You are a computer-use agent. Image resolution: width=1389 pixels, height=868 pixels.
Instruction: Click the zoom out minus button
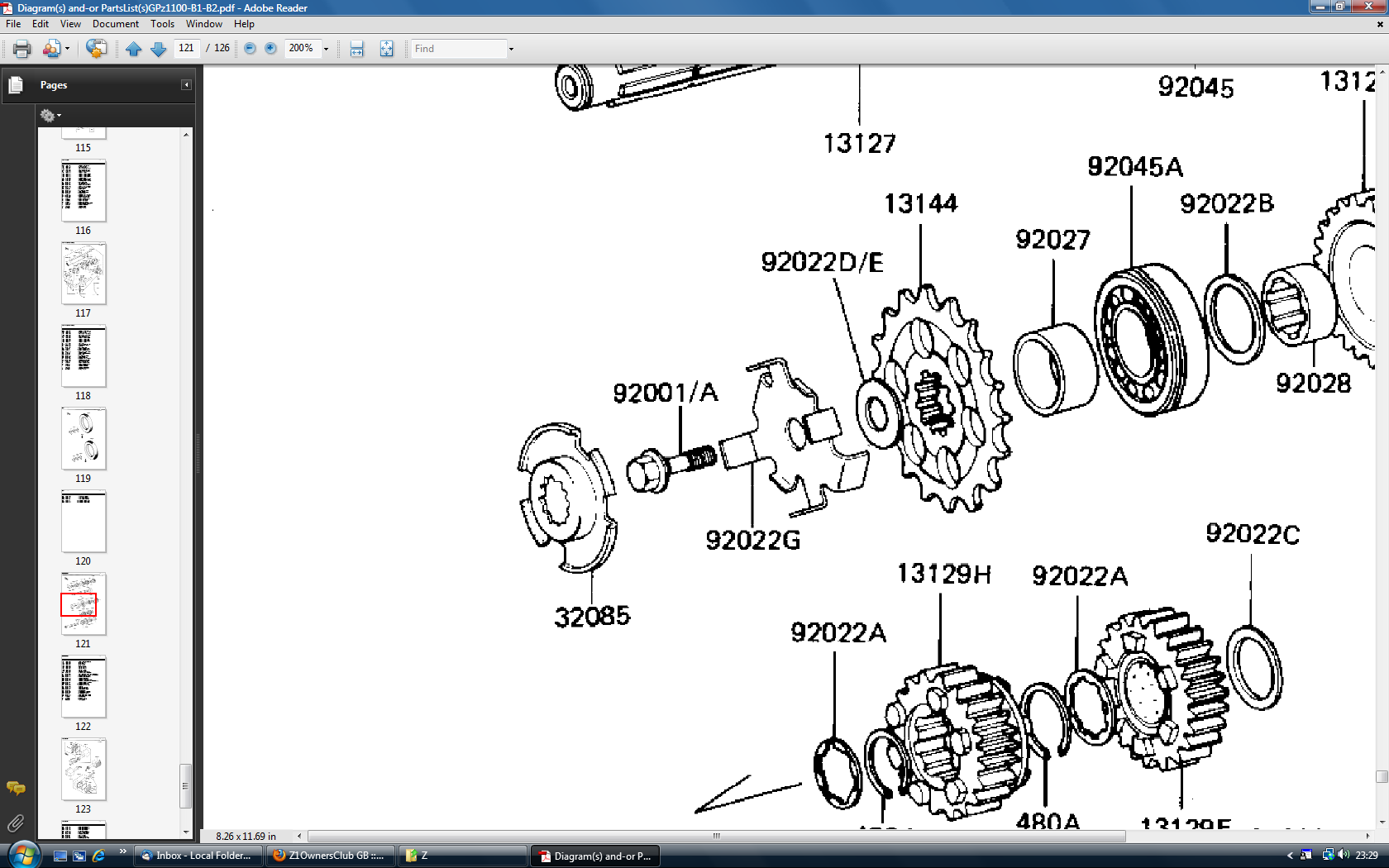click(x=250, y=49)
